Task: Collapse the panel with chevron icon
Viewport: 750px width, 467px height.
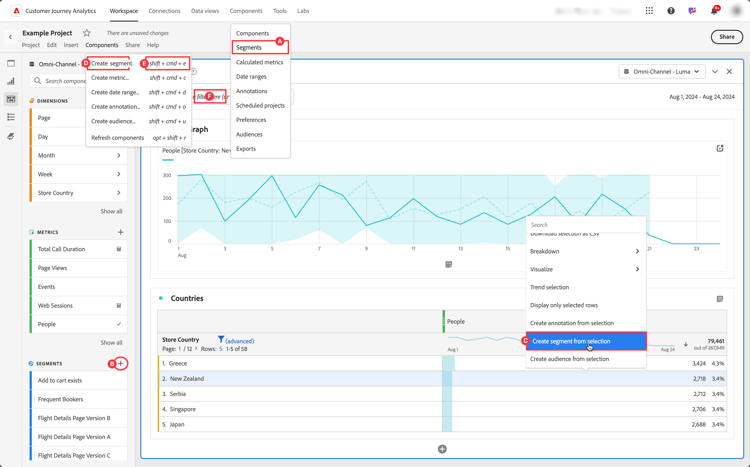Action: tap(715, 71)
